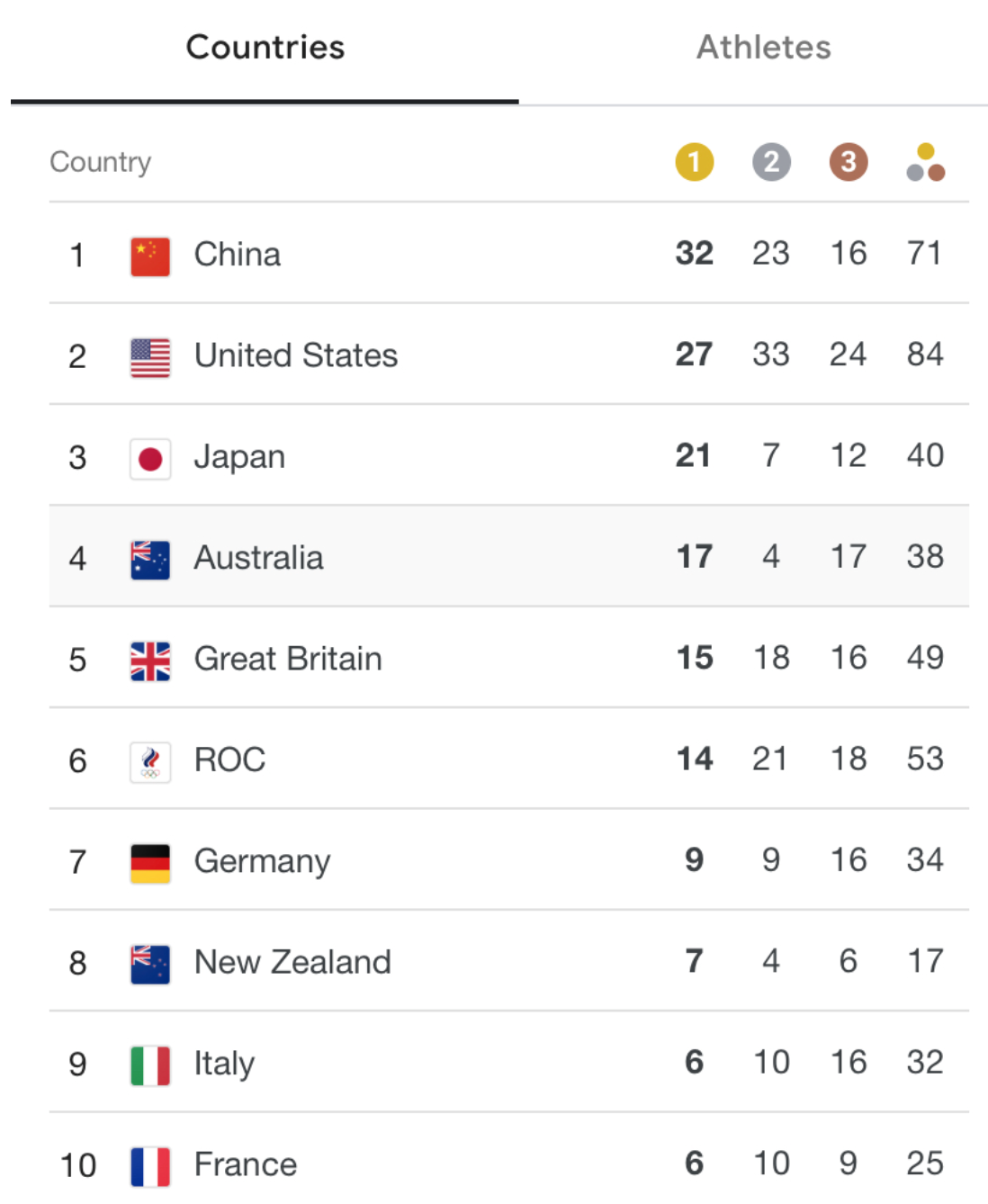Switch to the Athletes tab
988x1204 pixels.
763,47
